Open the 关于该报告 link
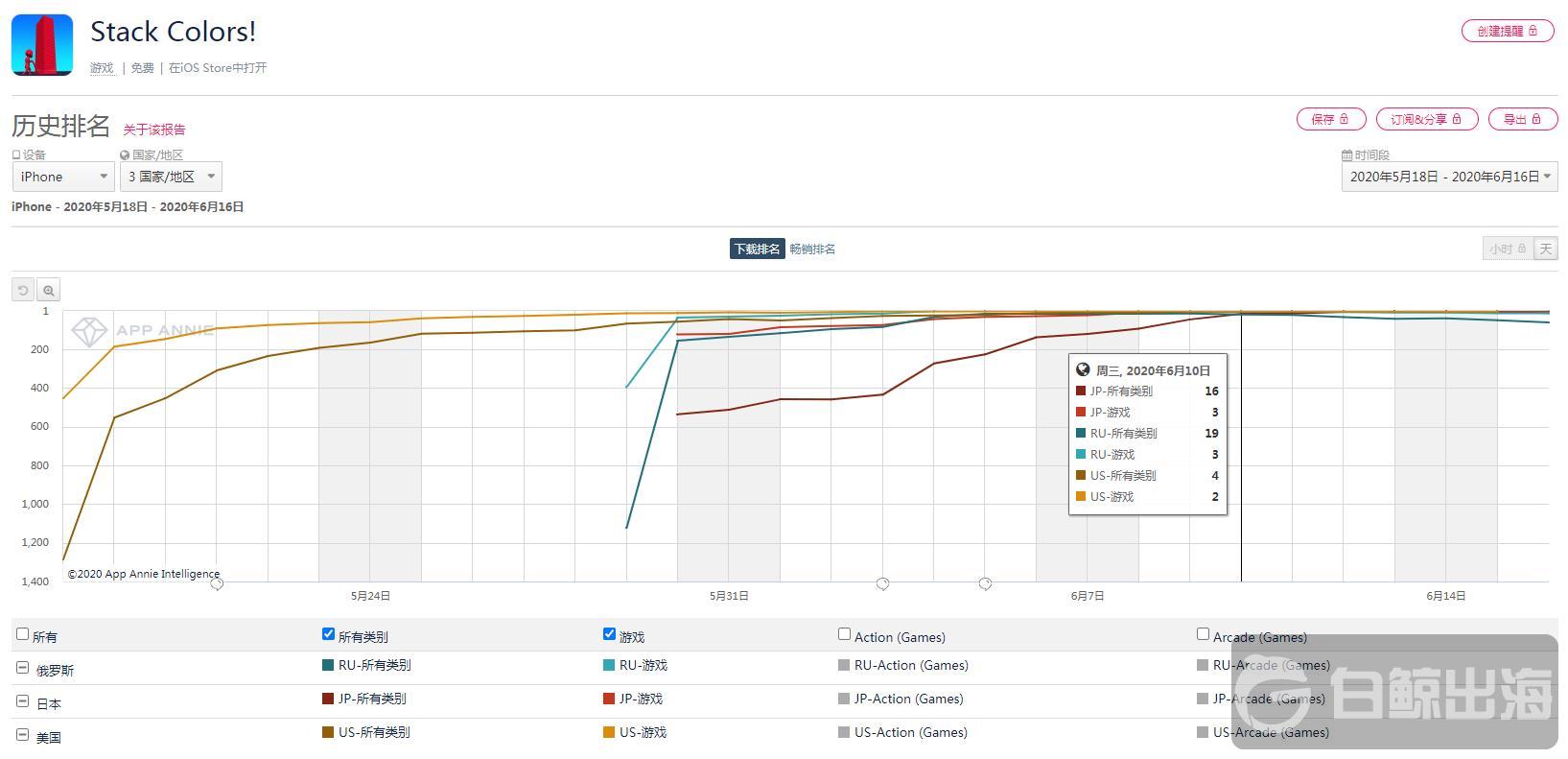The height and width of the screenshot is (759, 1568). click(154, 130)
